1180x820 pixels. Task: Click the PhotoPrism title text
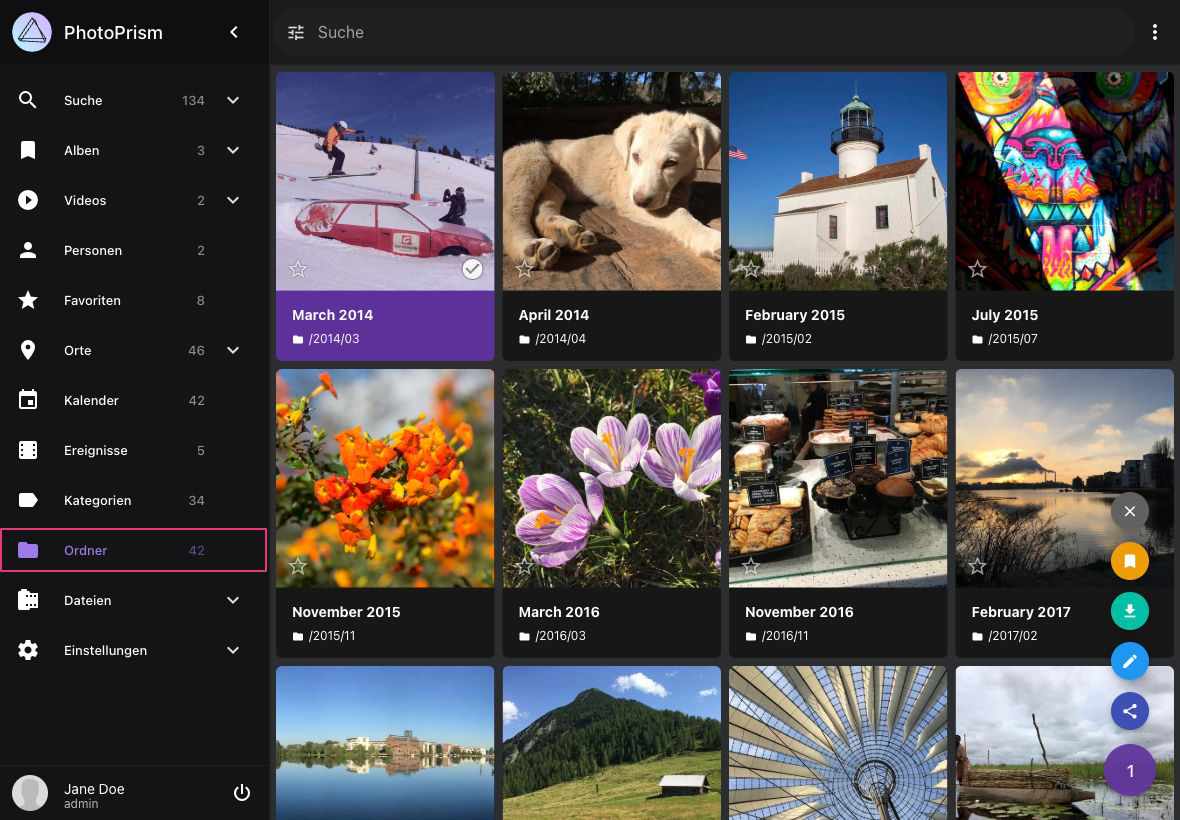[113, 32]
